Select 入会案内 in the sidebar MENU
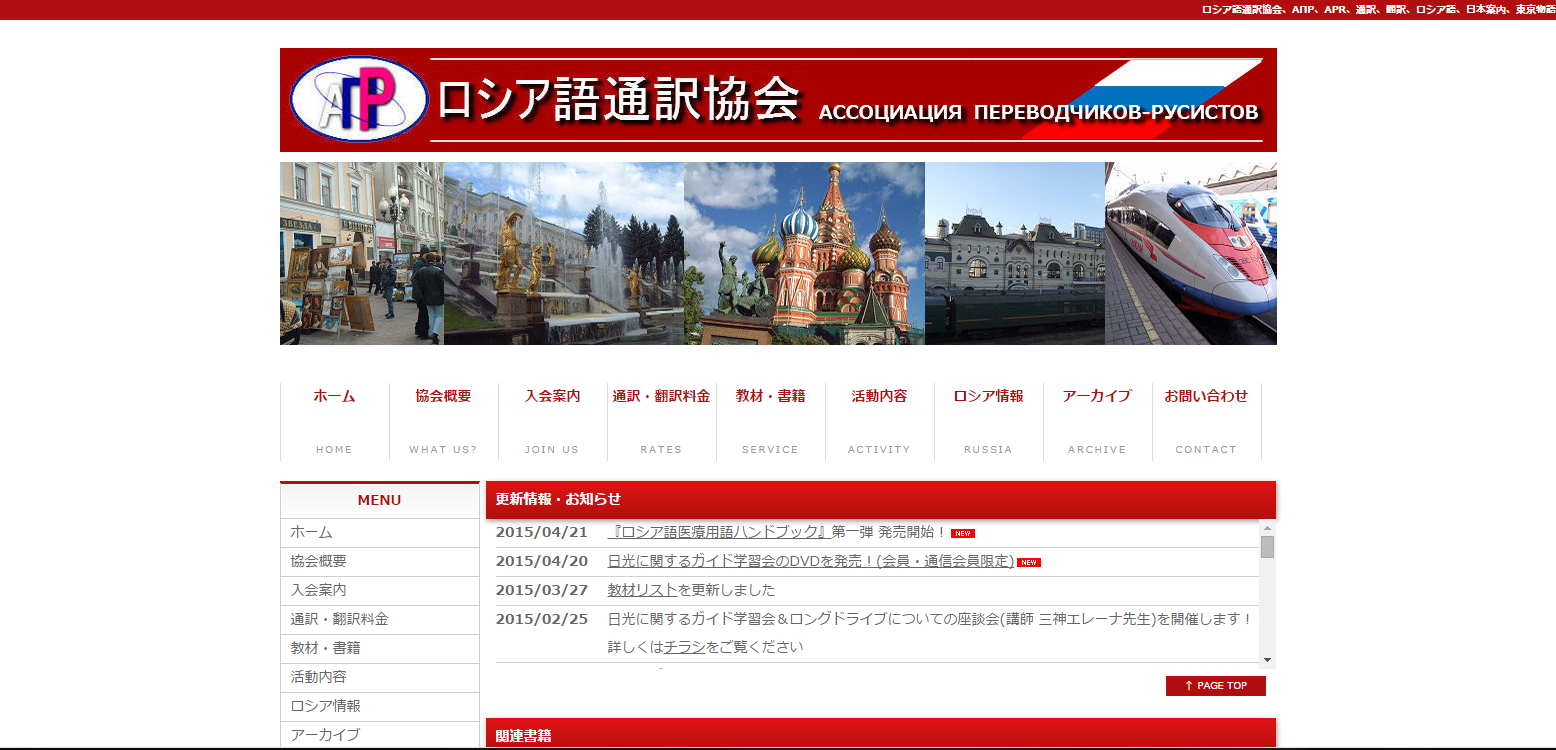Viewport: 1556px width, 750px height. [x=380, y=591]
